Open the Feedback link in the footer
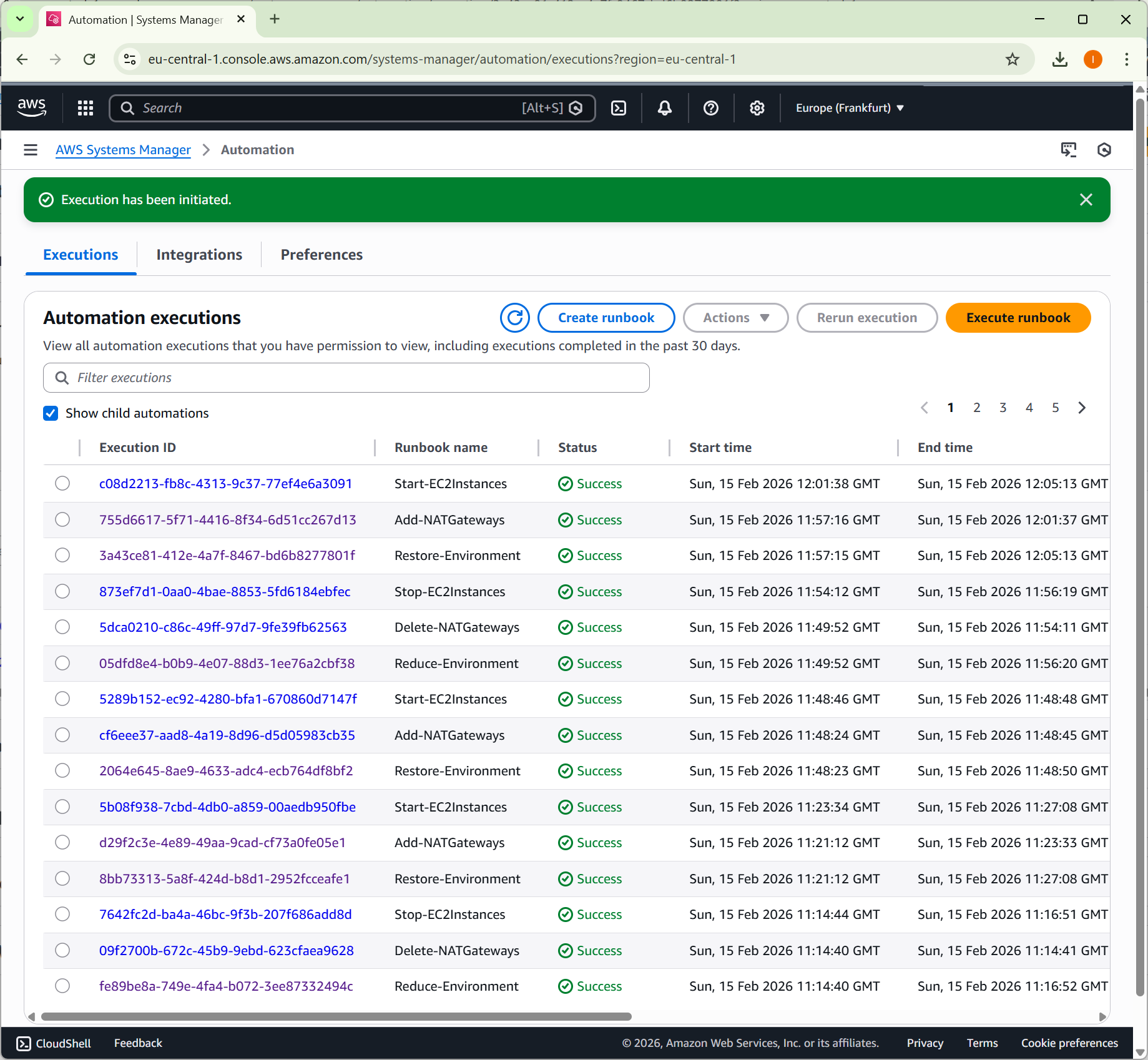This screenshot has width=1148, height=1060. point(138,1043)
